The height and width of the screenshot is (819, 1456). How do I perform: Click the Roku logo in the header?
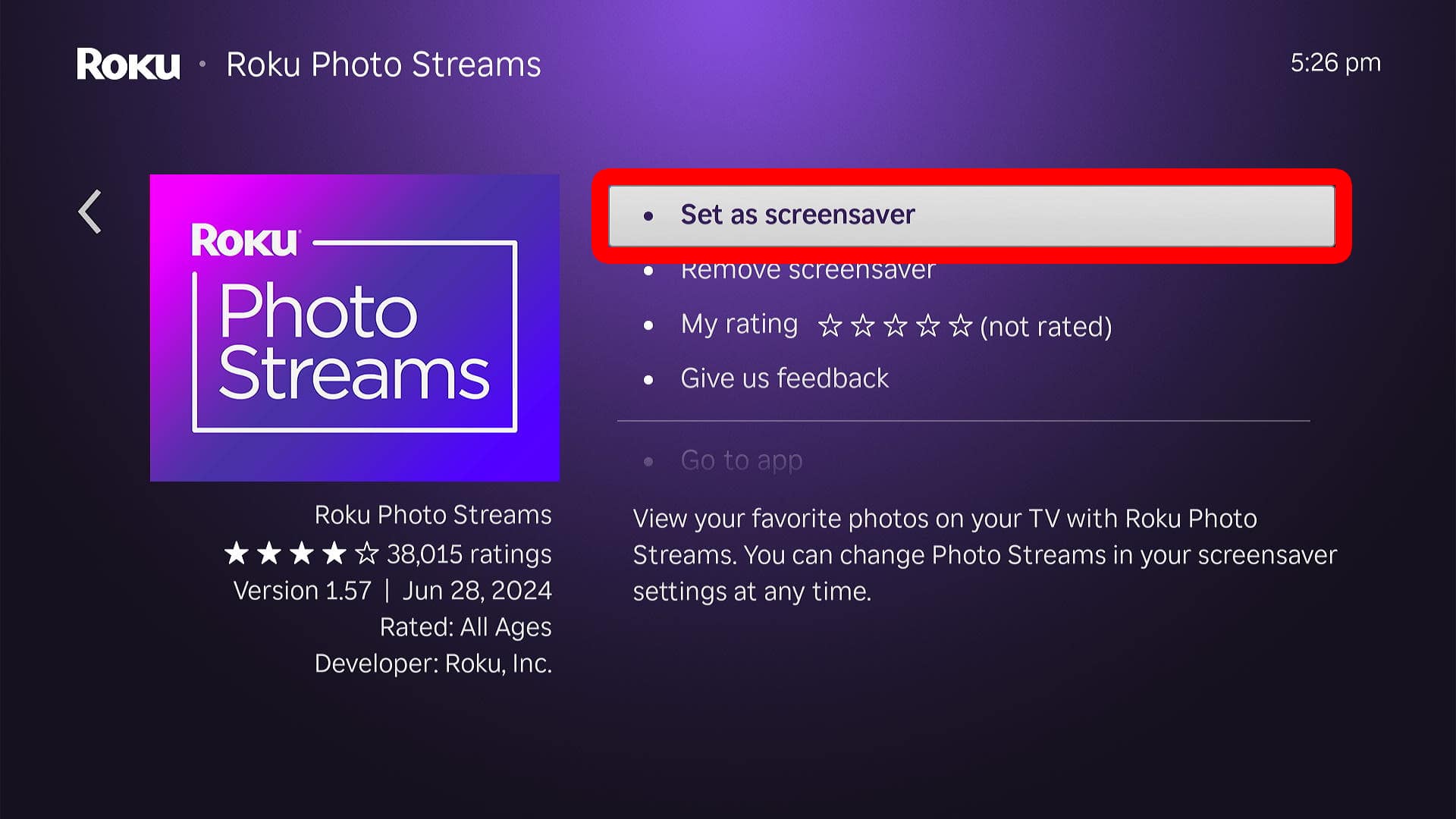pos(128,64)
